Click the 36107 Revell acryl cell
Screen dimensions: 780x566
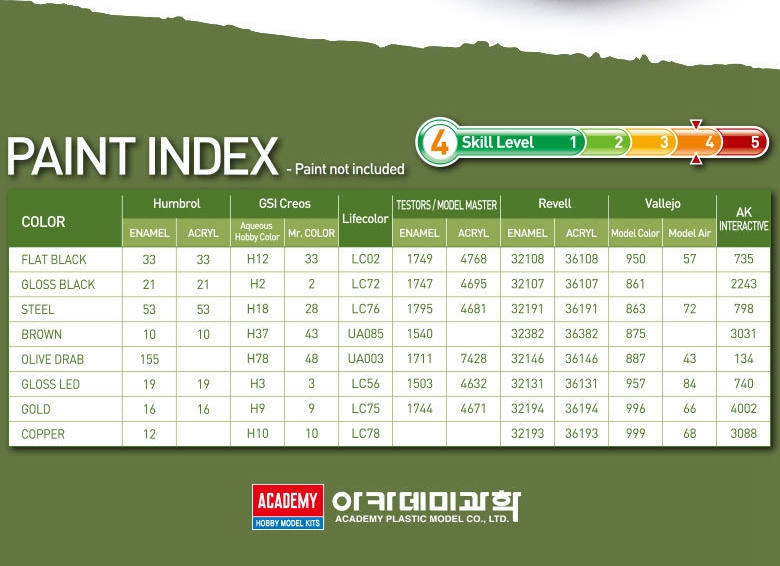(581, 284)
